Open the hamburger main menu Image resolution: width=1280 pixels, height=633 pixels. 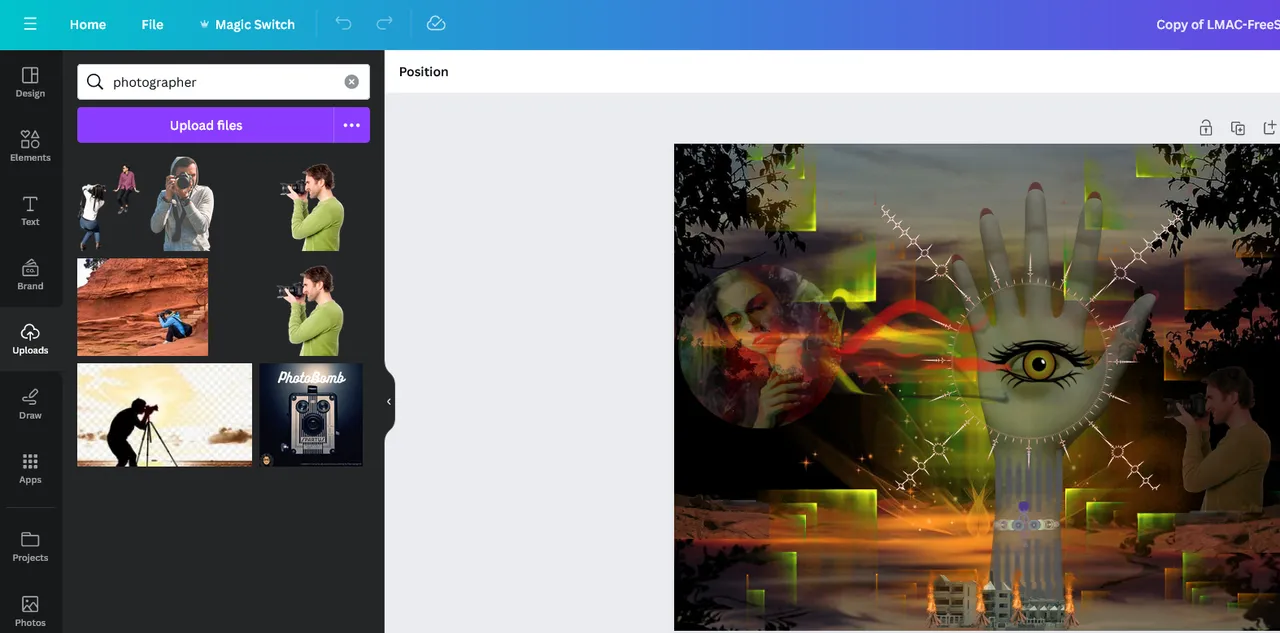(30, 24)
